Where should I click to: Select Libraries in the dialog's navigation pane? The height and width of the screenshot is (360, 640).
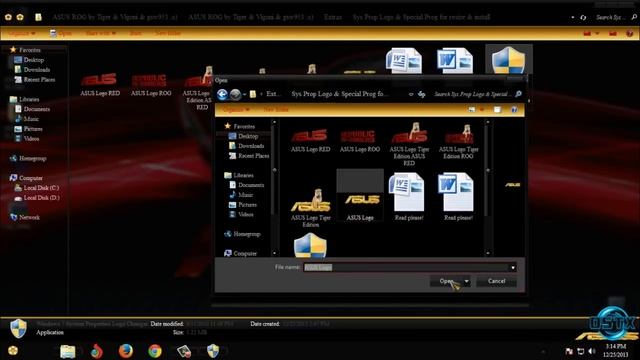click(x=239, y=175)
